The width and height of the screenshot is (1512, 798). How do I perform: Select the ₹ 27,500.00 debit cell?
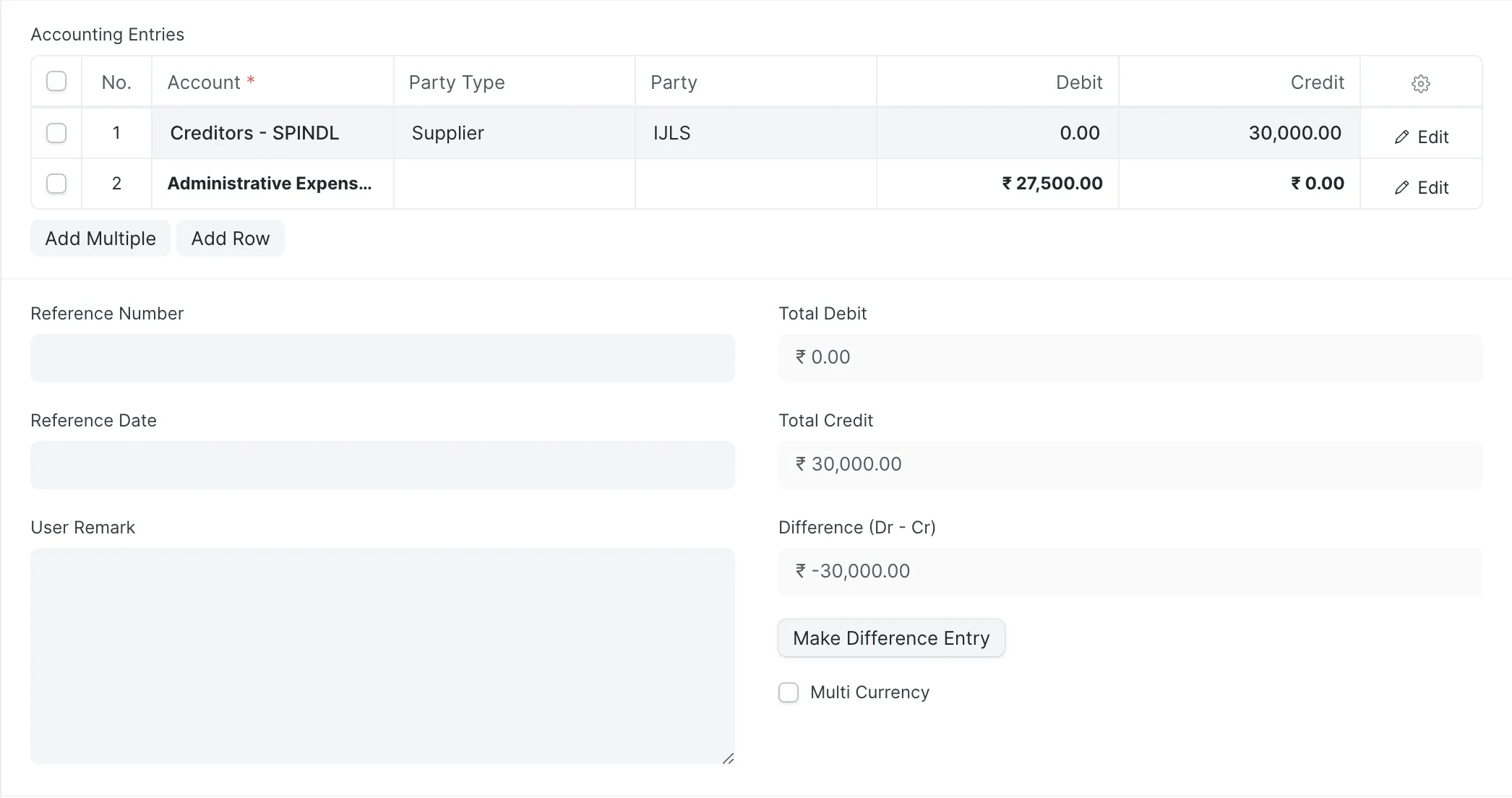coord(997,184)
